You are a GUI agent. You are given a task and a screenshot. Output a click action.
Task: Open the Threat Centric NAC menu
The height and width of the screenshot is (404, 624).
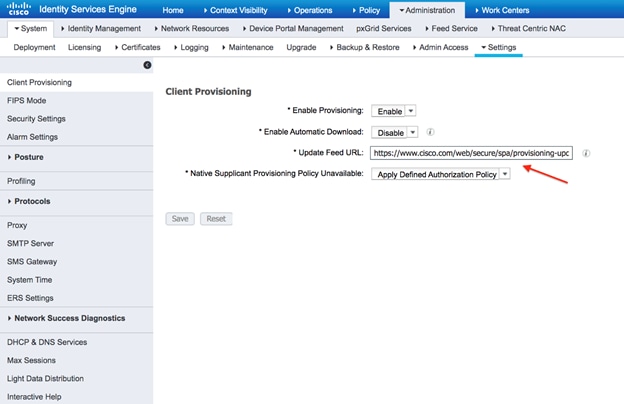(x=528, y=29)
